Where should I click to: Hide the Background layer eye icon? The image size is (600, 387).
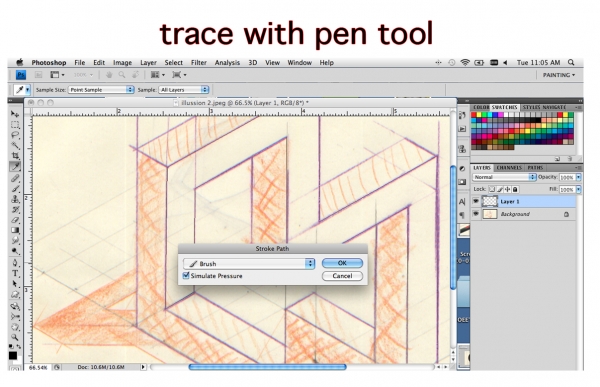[x=476, y=214]
